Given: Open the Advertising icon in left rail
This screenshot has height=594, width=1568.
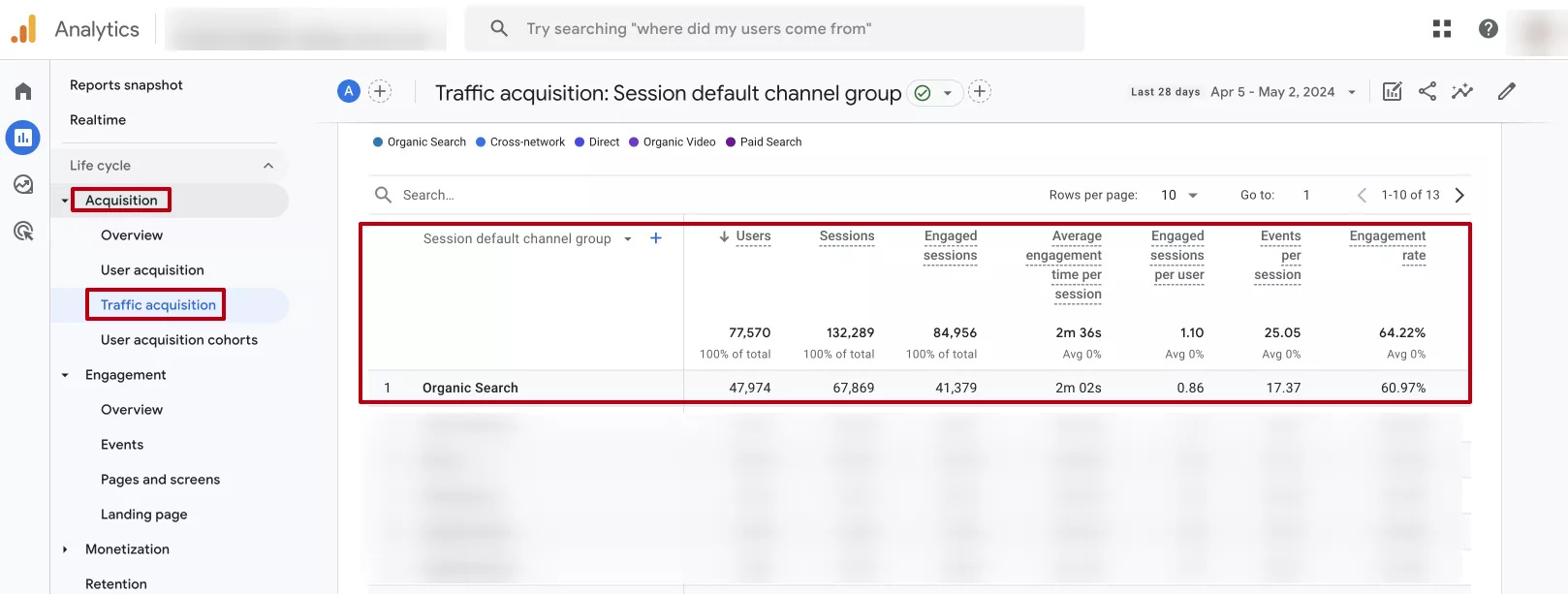Looking at the screenshot, I should click(x=23, y=231).
